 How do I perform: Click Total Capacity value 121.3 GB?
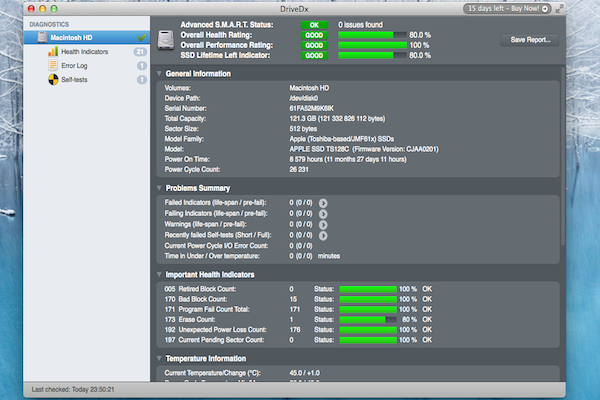(x=337, y=119)
